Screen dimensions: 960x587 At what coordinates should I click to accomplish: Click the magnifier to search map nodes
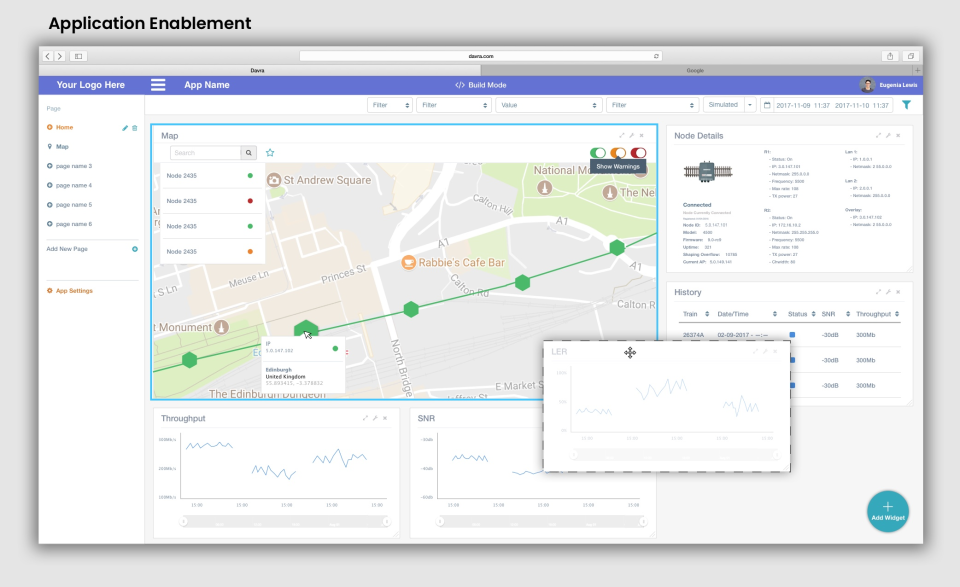[249, 152]
